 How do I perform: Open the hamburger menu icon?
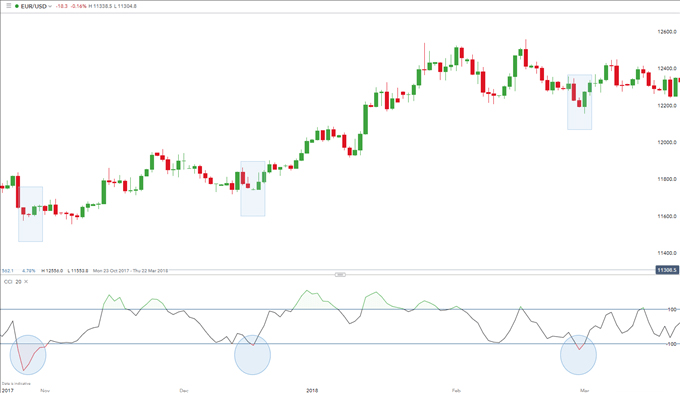[x=9, y=6]
